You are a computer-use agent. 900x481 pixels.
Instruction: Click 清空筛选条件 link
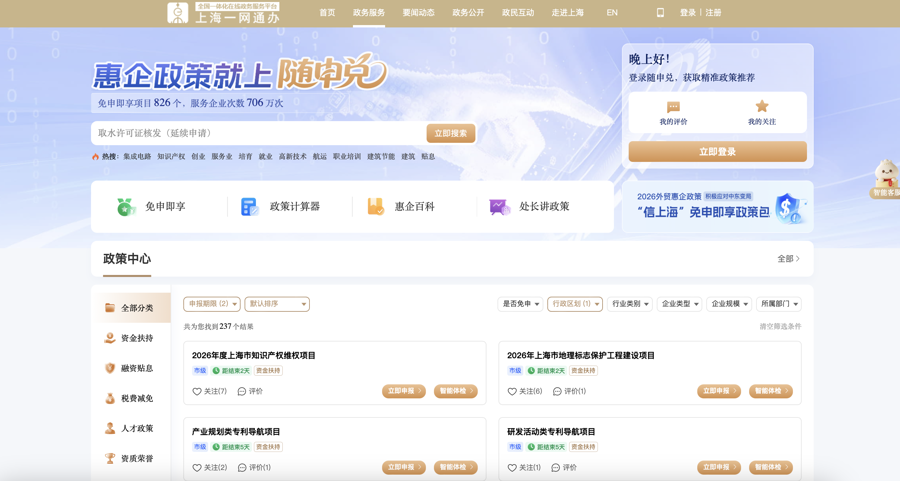click(x=780, y=327)
